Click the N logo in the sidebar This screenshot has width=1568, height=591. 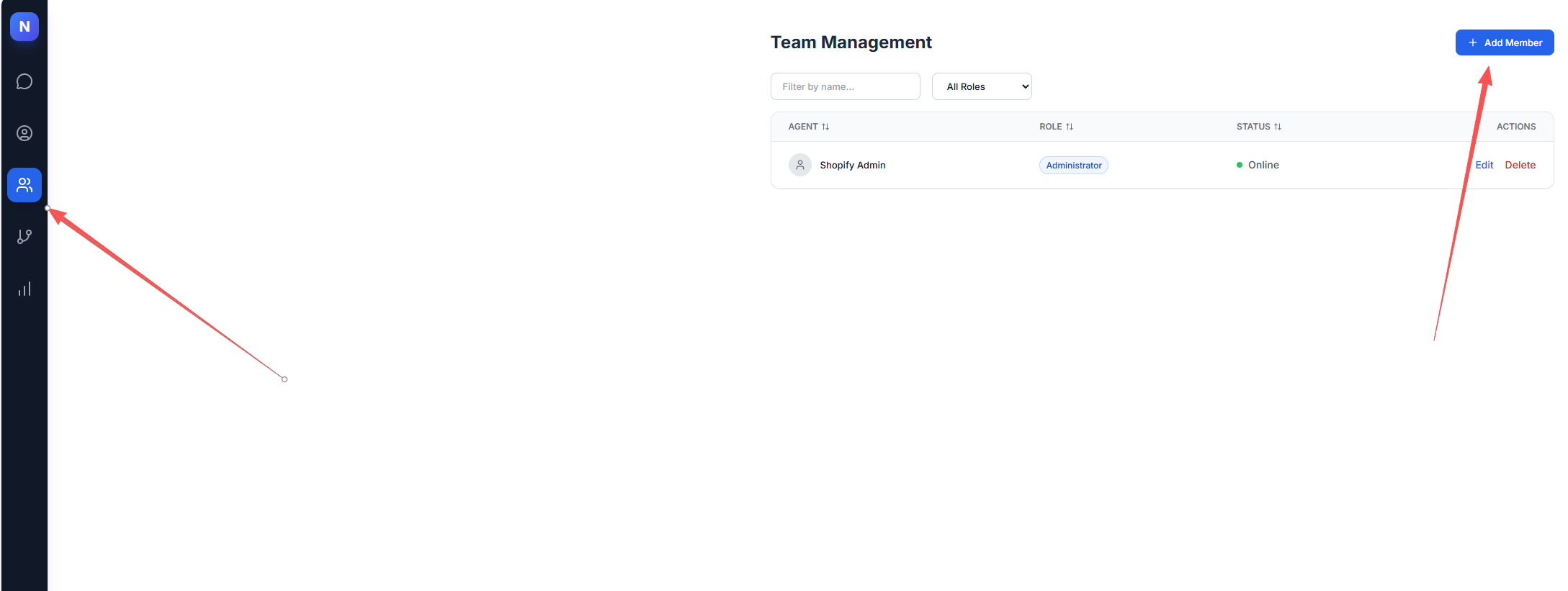tap(24, 27)
